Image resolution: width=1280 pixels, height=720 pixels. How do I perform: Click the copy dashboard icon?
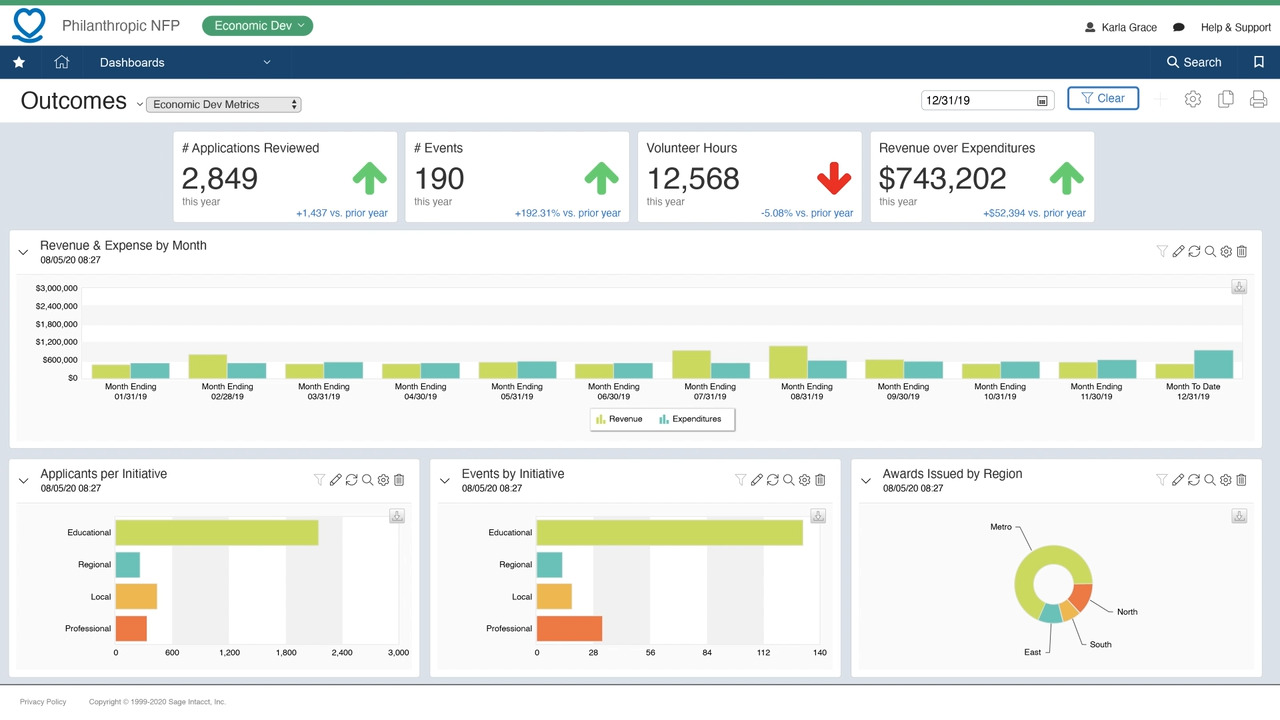point(1225,99)
